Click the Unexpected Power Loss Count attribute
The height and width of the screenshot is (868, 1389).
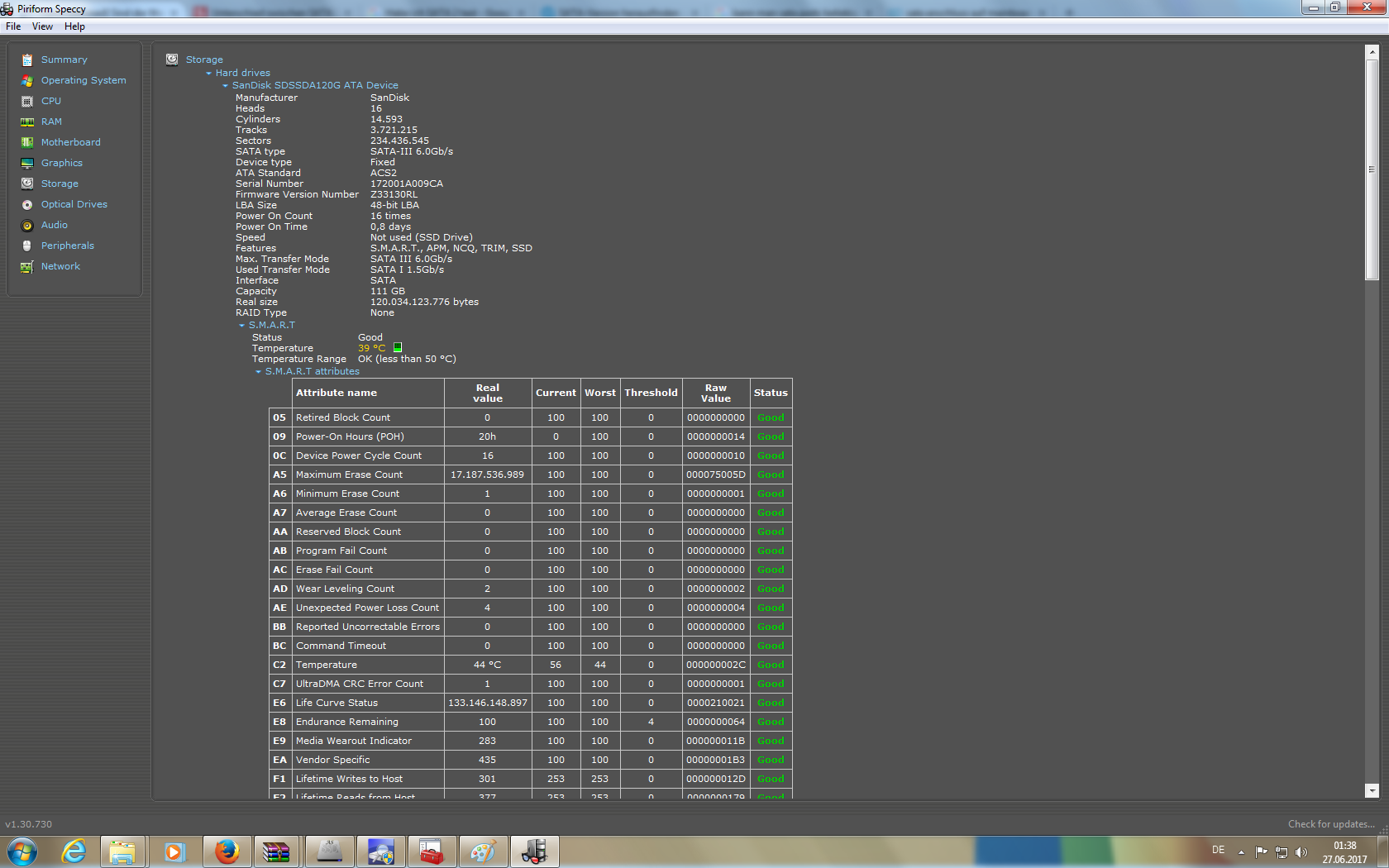pos(367,608)
